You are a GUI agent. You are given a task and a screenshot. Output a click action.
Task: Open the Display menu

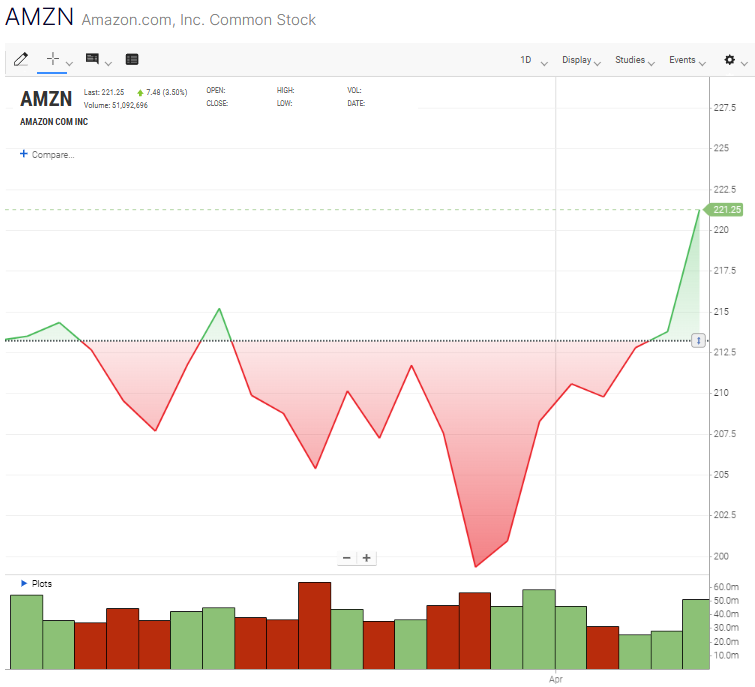click(x=580, y=61)
